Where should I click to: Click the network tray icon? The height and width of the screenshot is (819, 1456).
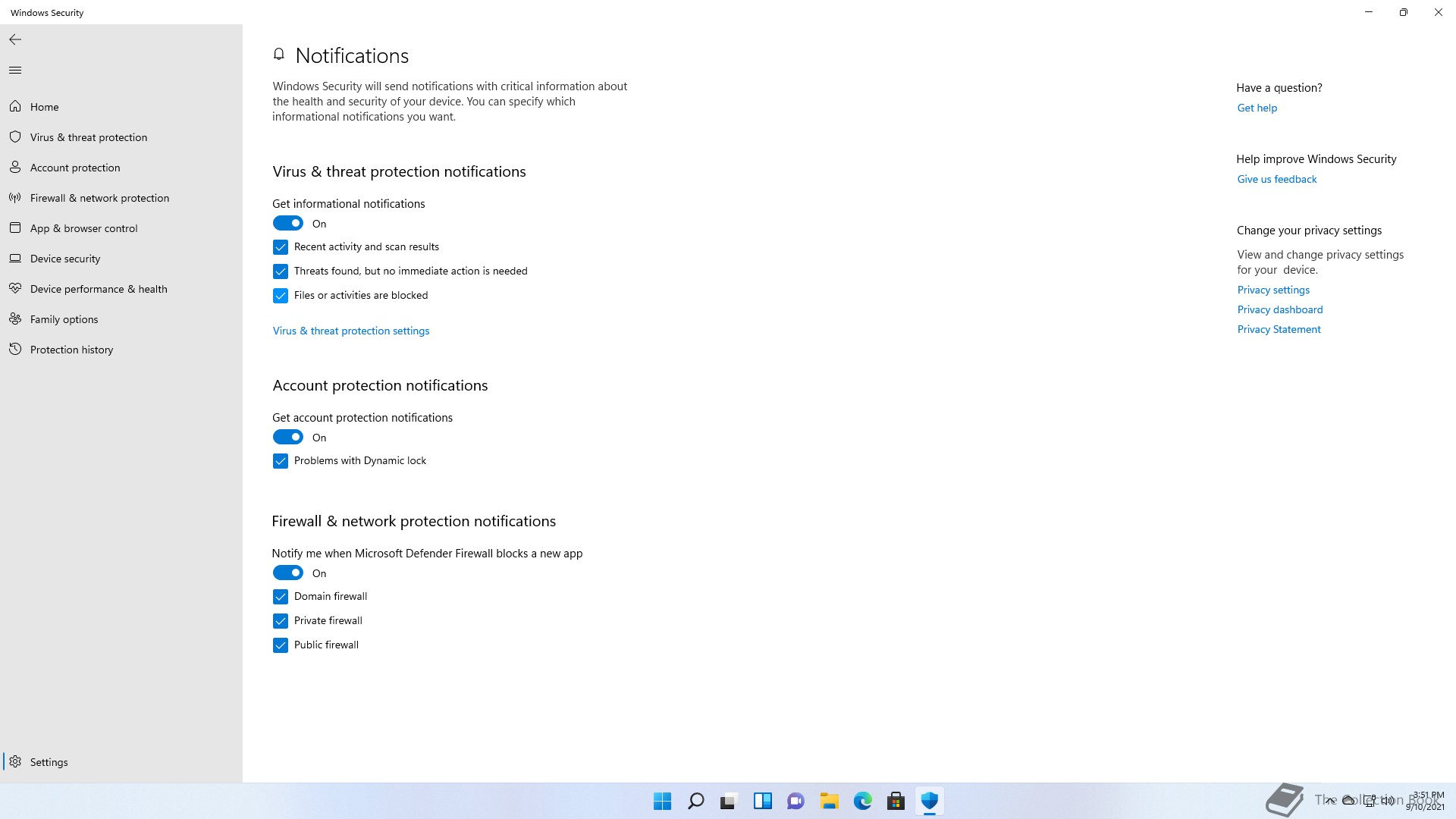1370,800
